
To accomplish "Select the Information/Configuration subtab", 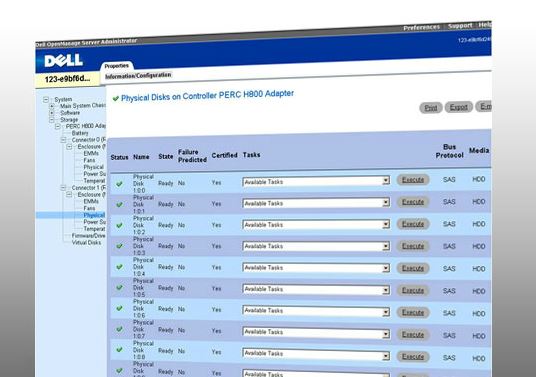I will coord(138,76).
